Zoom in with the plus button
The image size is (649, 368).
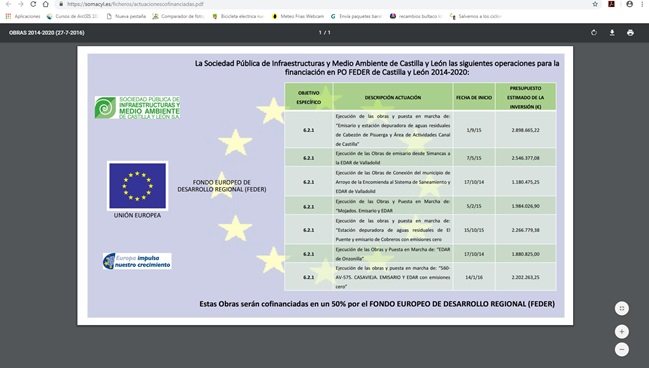click(x=622, y=332)
